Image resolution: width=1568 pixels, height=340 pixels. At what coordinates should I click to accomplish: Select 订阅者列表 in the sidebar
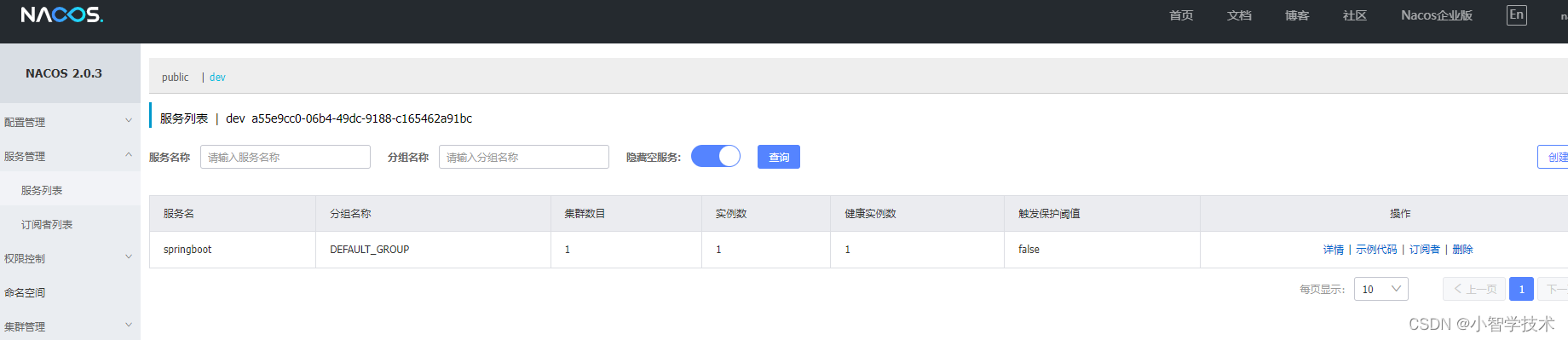[x=70, y=224]
